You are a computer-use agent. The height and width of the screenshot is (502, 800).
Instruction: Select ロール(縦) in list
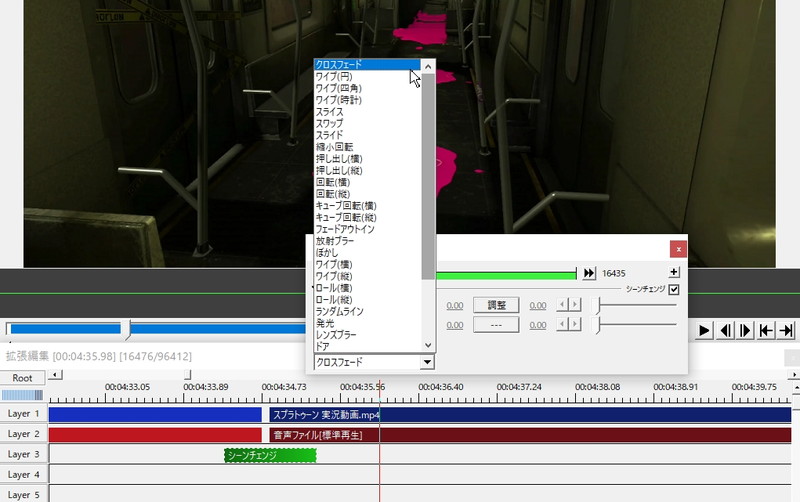click(367, 299)
